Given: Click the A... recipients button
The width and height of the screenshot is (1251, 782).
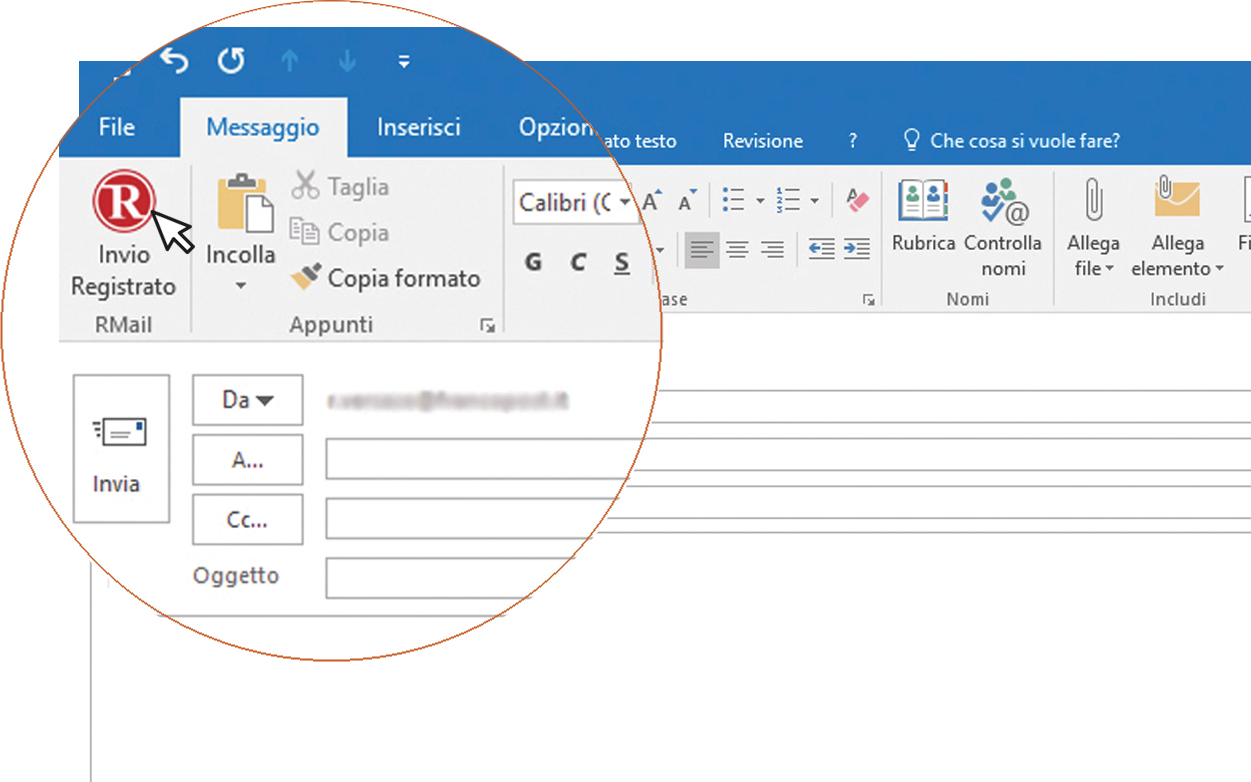Looking at the screenshot, I should coord(247,460).
